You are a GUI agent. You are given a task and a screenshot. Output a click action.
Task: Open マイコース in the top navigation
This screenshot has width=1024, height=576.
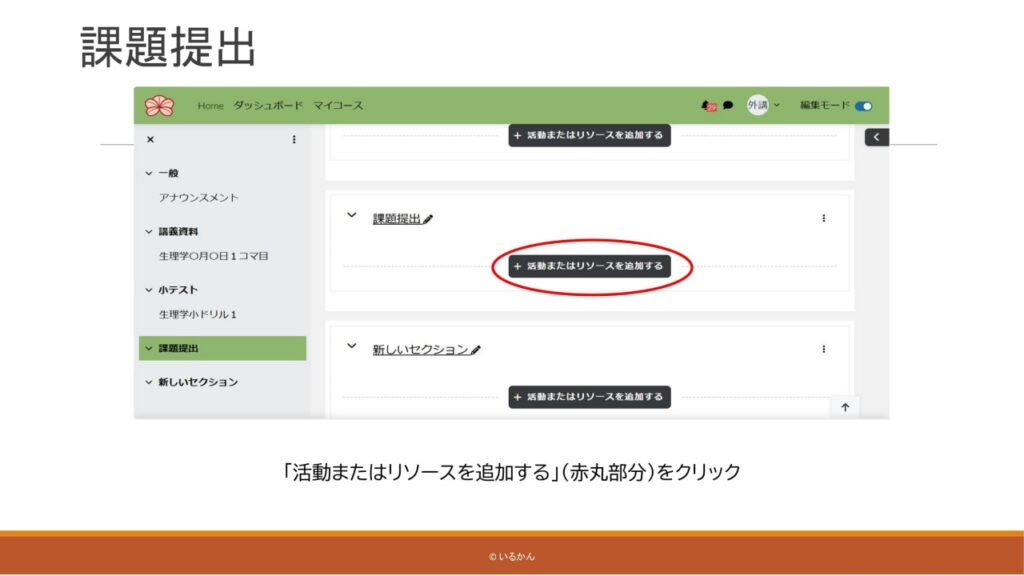tap(337, 105)
